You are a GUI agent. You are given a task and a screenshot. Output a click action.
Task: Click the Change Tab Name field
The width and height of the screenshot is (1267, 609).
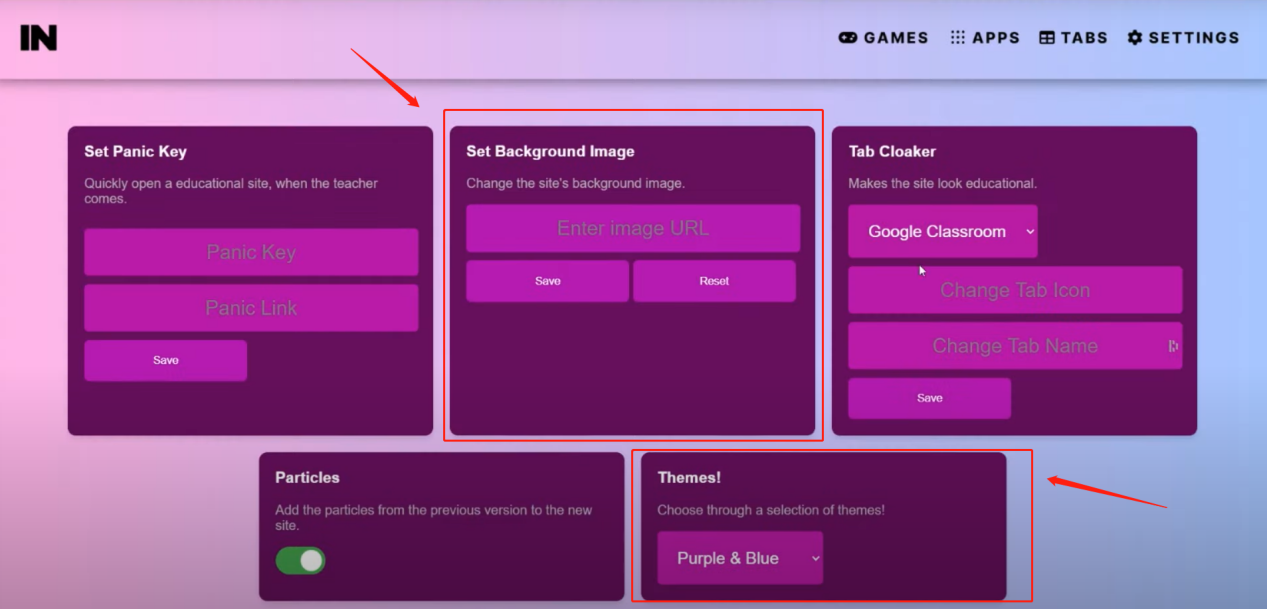1014,345
